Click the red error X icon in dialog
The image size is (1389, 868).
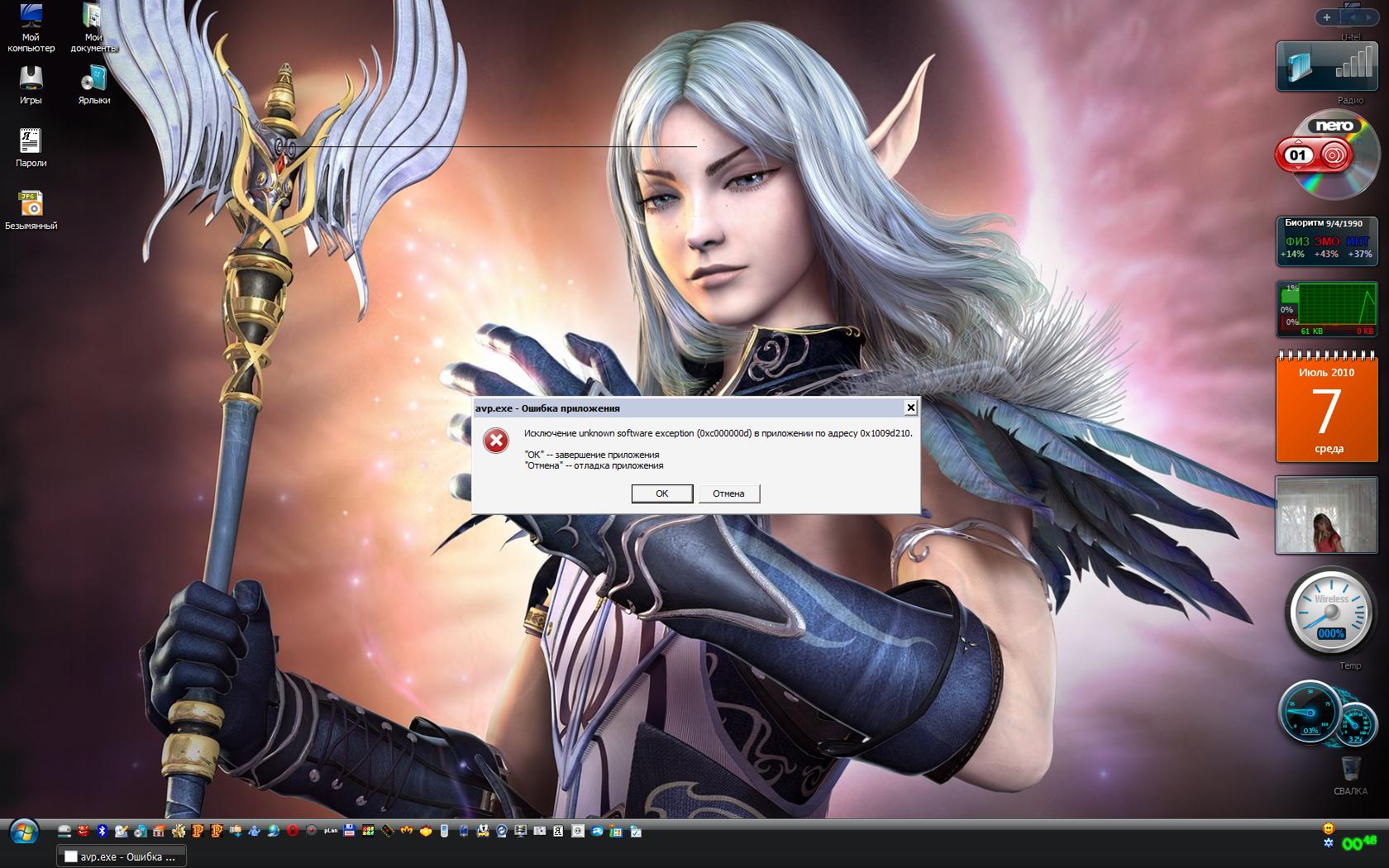point(496,441)
